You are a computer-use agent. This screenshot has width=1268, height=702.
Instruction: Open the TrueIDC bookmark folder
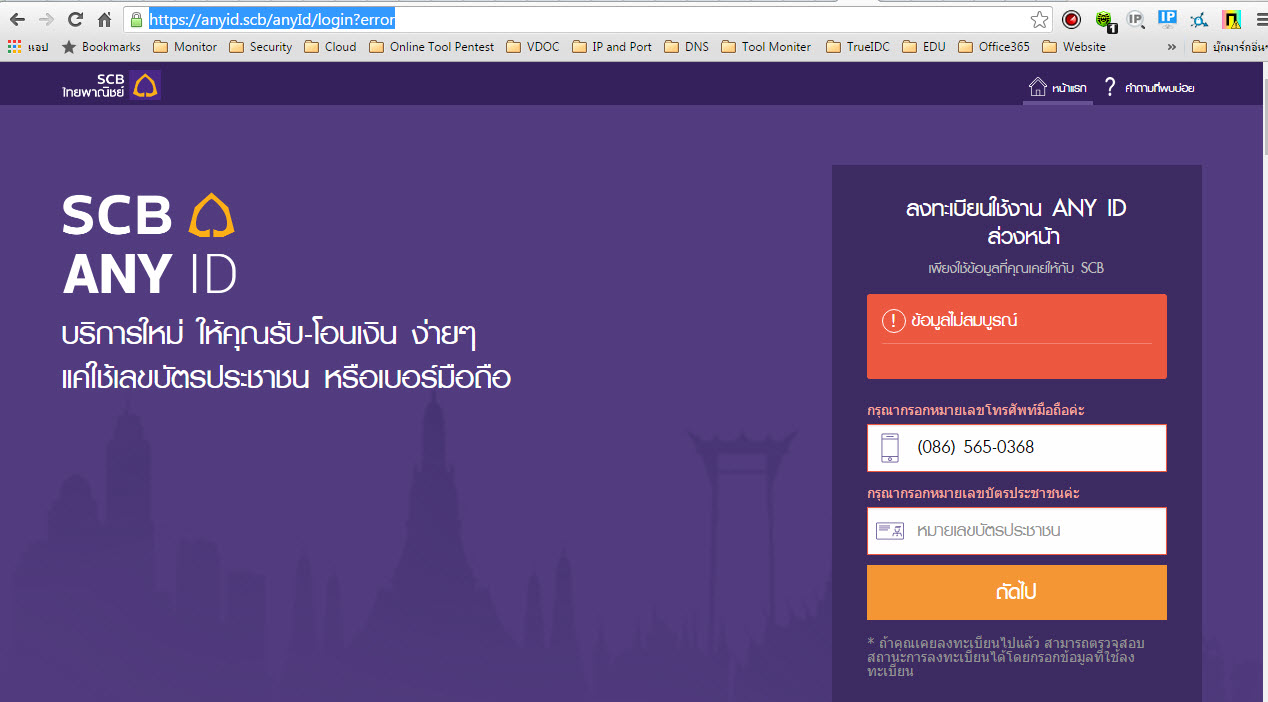(x=858, y=47)
